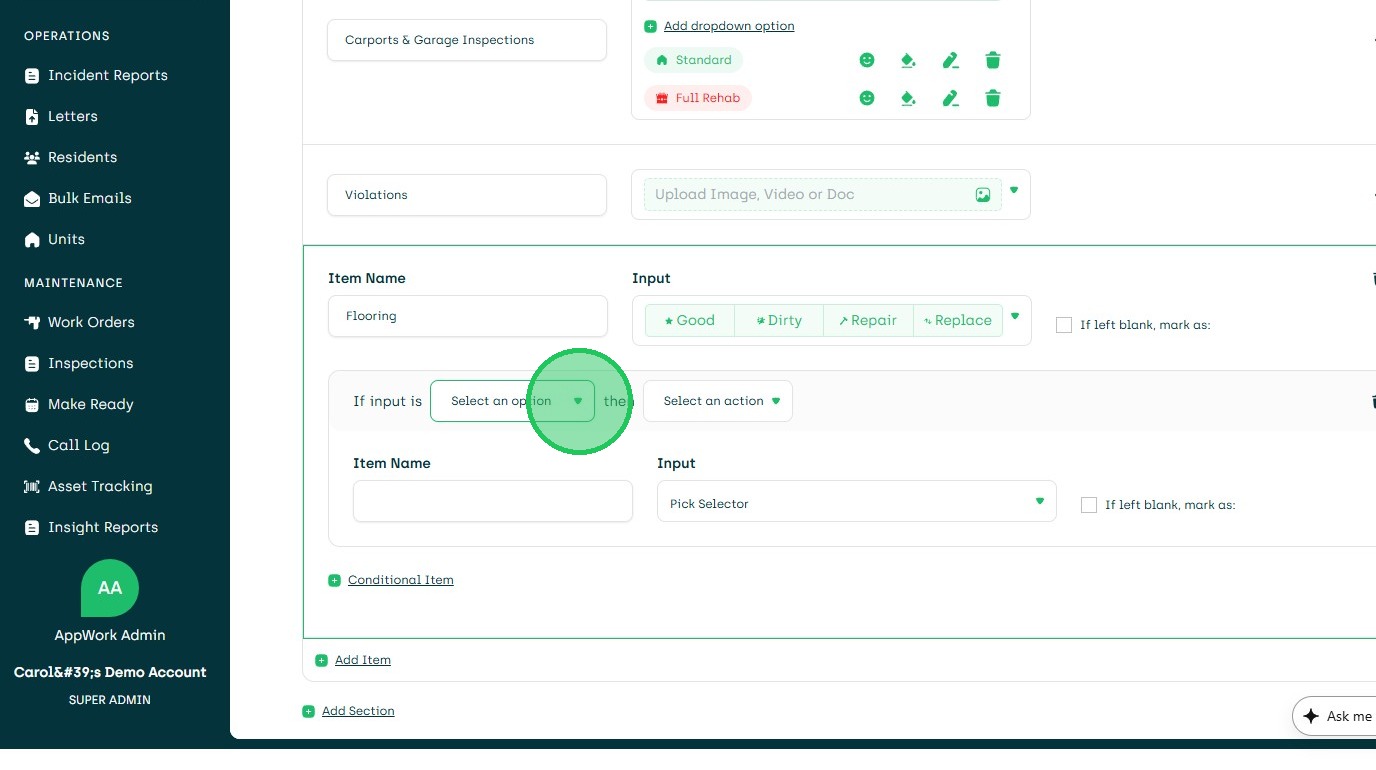
Task: Delete the Full Rehab dropdown option
Action: 993,98
